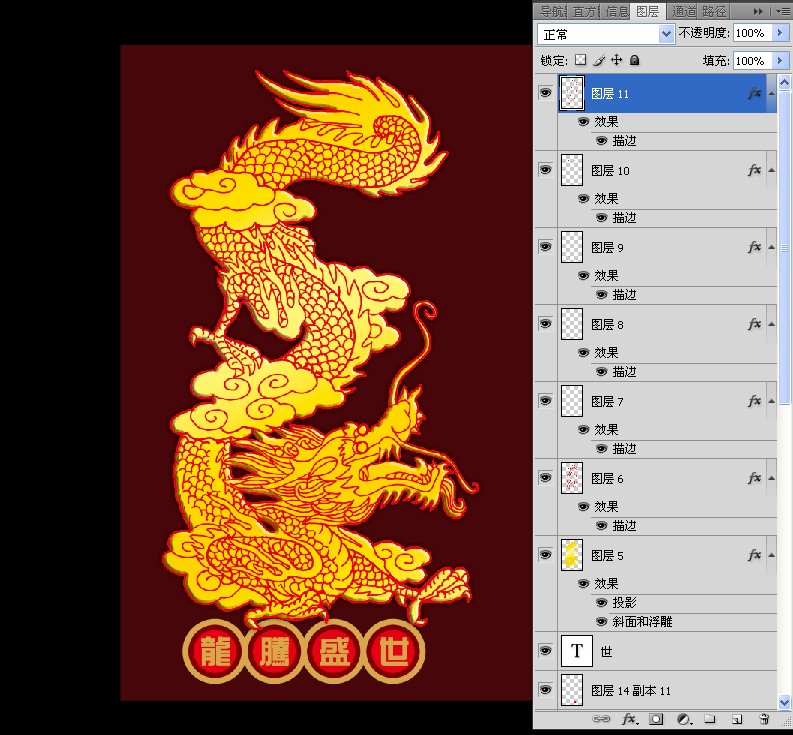The image size is (793, 735).
Task: Click the fx icon on 图层 5
Action: click(754, 555)
